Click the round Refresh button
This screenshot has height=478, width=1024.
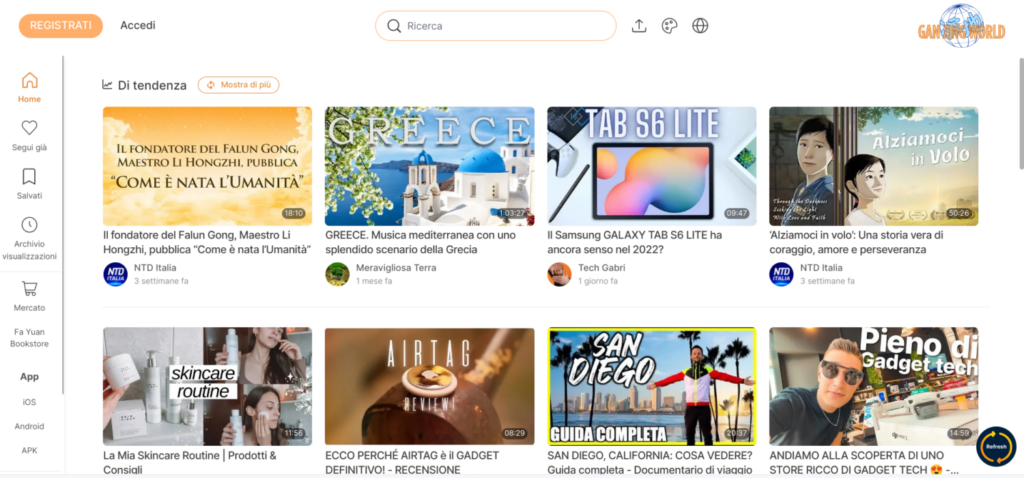(996, 446)
